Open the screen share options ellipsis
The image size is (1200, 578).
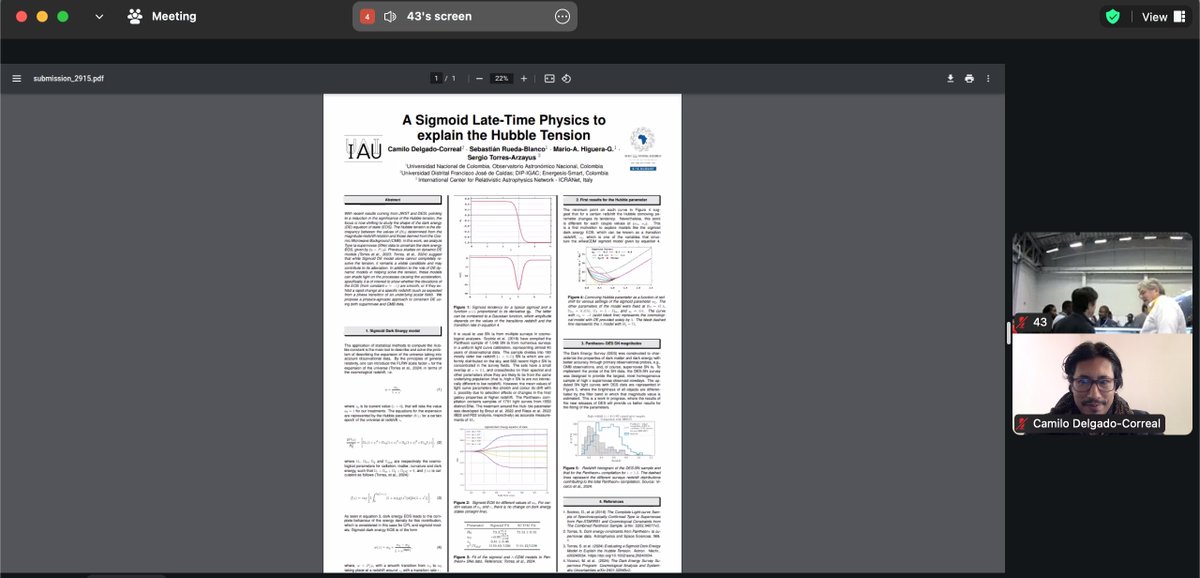563,16
